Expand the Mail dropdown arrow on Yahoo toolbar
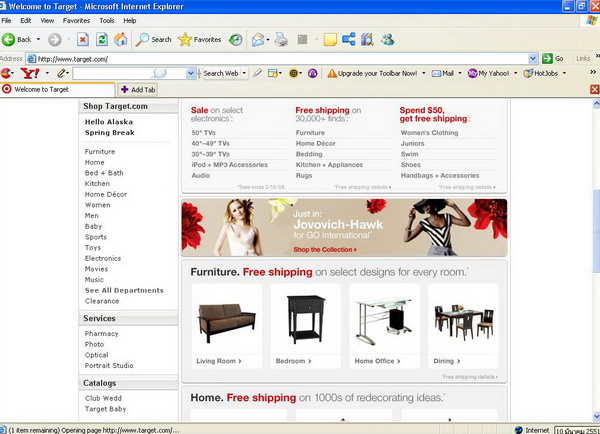 point(460,73)
